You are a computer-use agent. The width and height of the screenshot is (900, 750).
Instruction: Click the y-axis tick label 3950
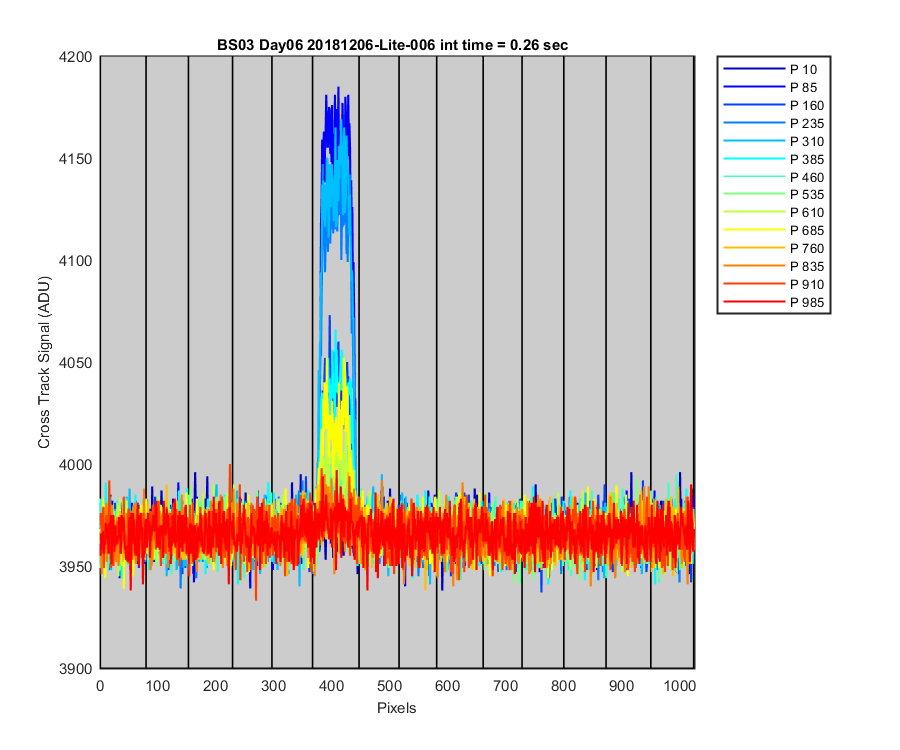(75, 567)
